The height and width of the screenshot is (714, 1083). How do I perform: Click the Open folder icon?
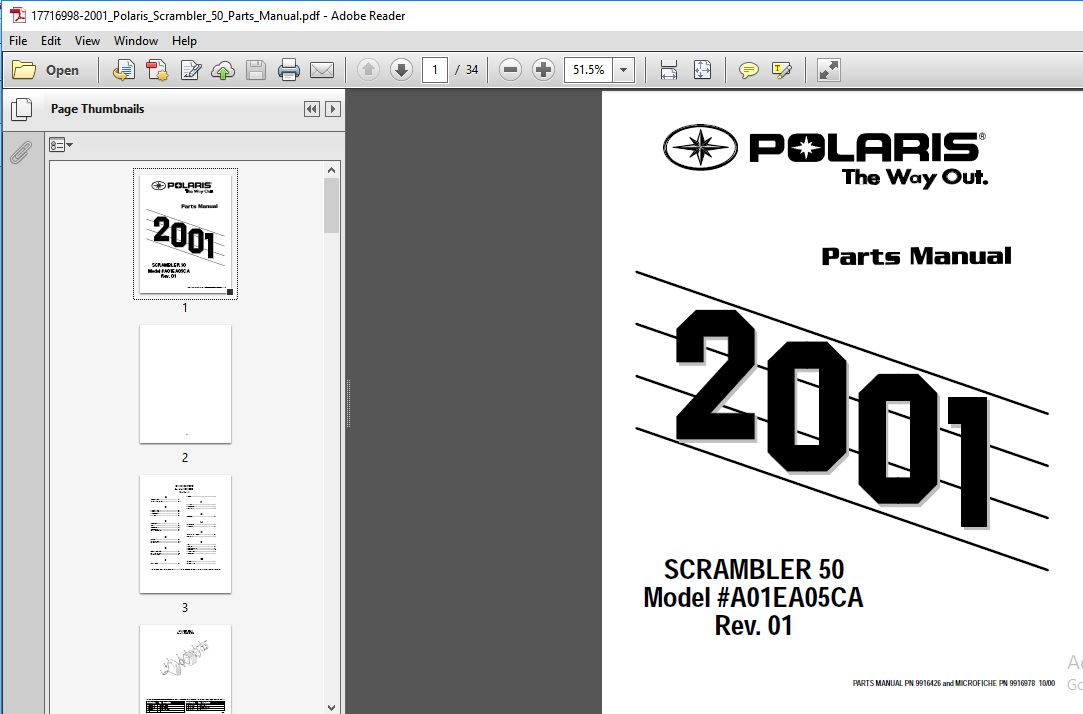click(x=24, y=70)
